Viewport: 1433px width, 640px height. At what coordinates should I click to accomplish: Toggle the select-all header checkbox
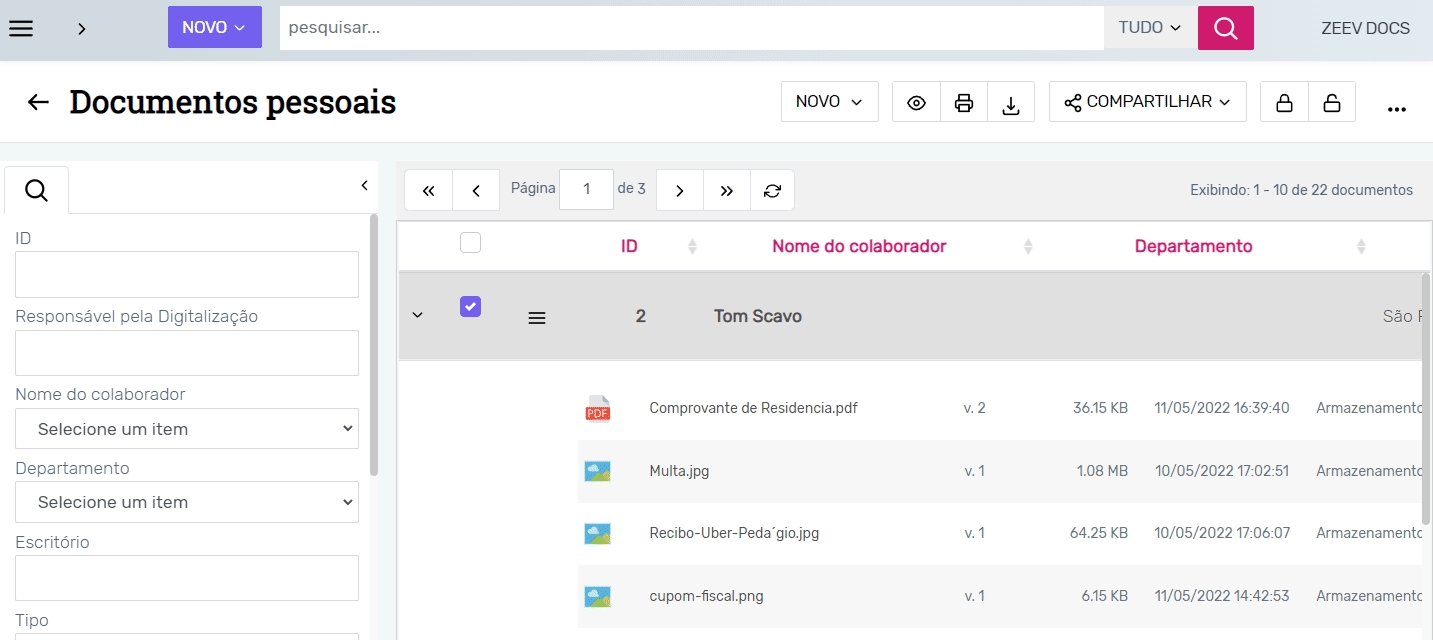[x=470, y=242]
